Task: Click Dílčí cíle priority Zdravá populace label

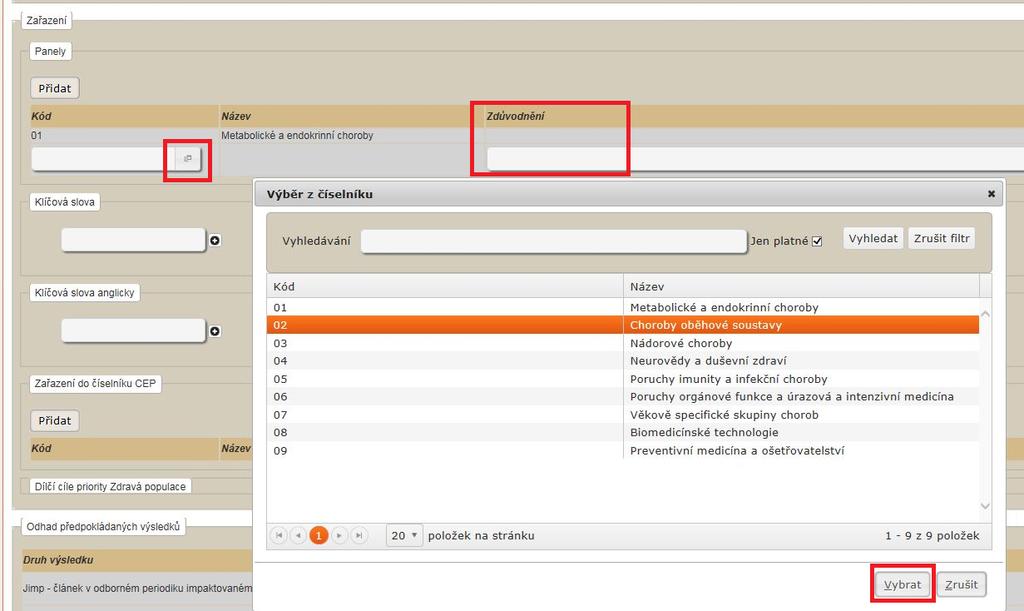Action: coord(110,486)
